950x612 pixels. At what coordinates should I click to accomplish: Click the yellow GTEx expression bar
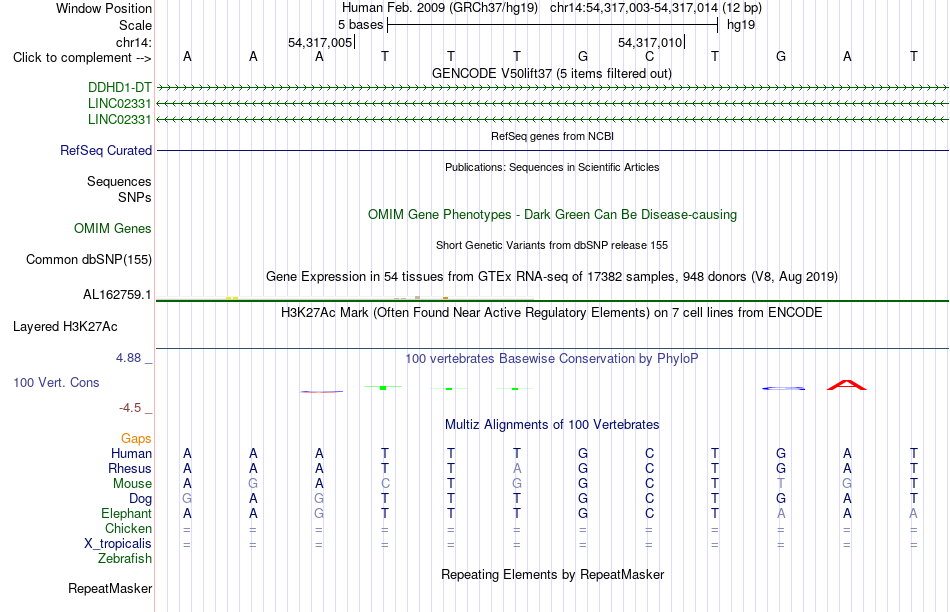[x=232, y=298]
